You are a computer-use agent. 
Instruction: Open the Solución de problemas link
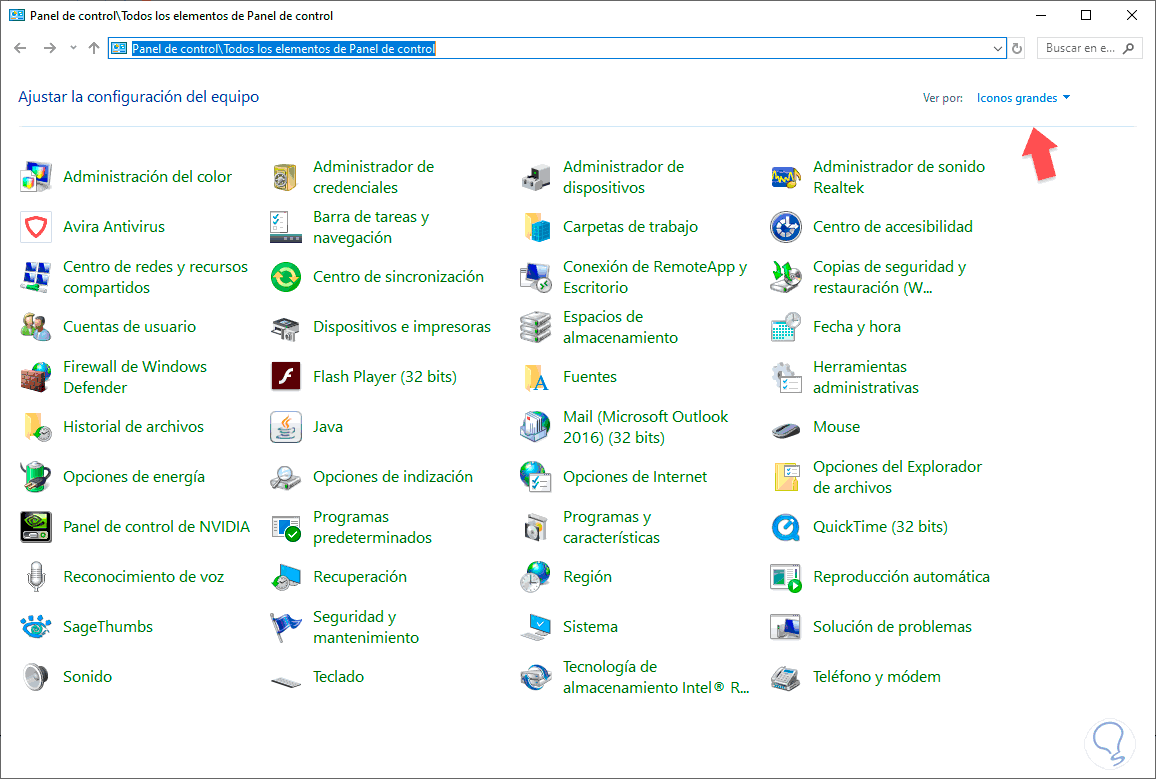(892, 627)
